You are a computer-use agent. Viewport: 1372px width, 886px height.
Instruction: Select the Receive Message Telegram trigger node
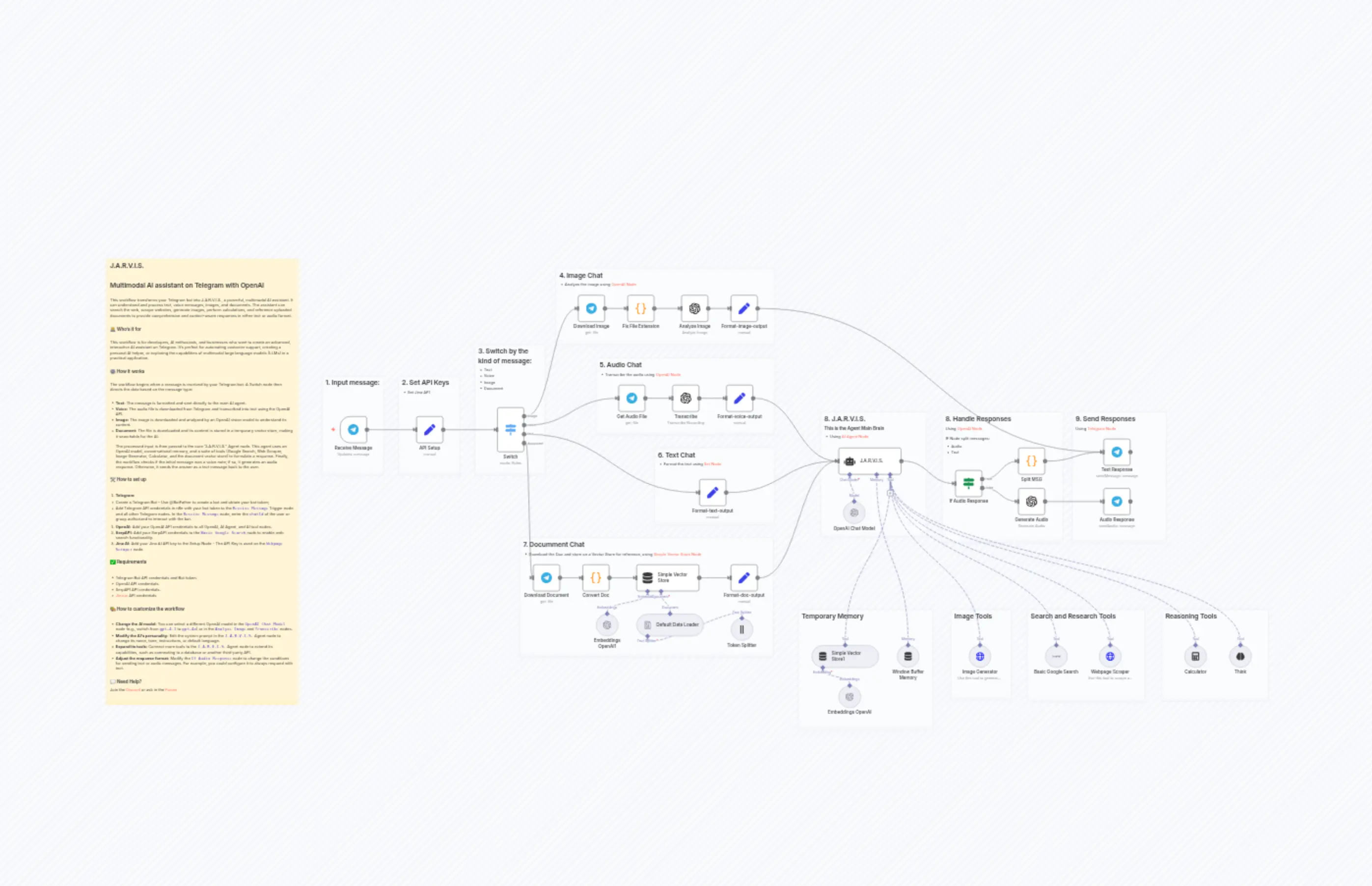coord(353,430)
